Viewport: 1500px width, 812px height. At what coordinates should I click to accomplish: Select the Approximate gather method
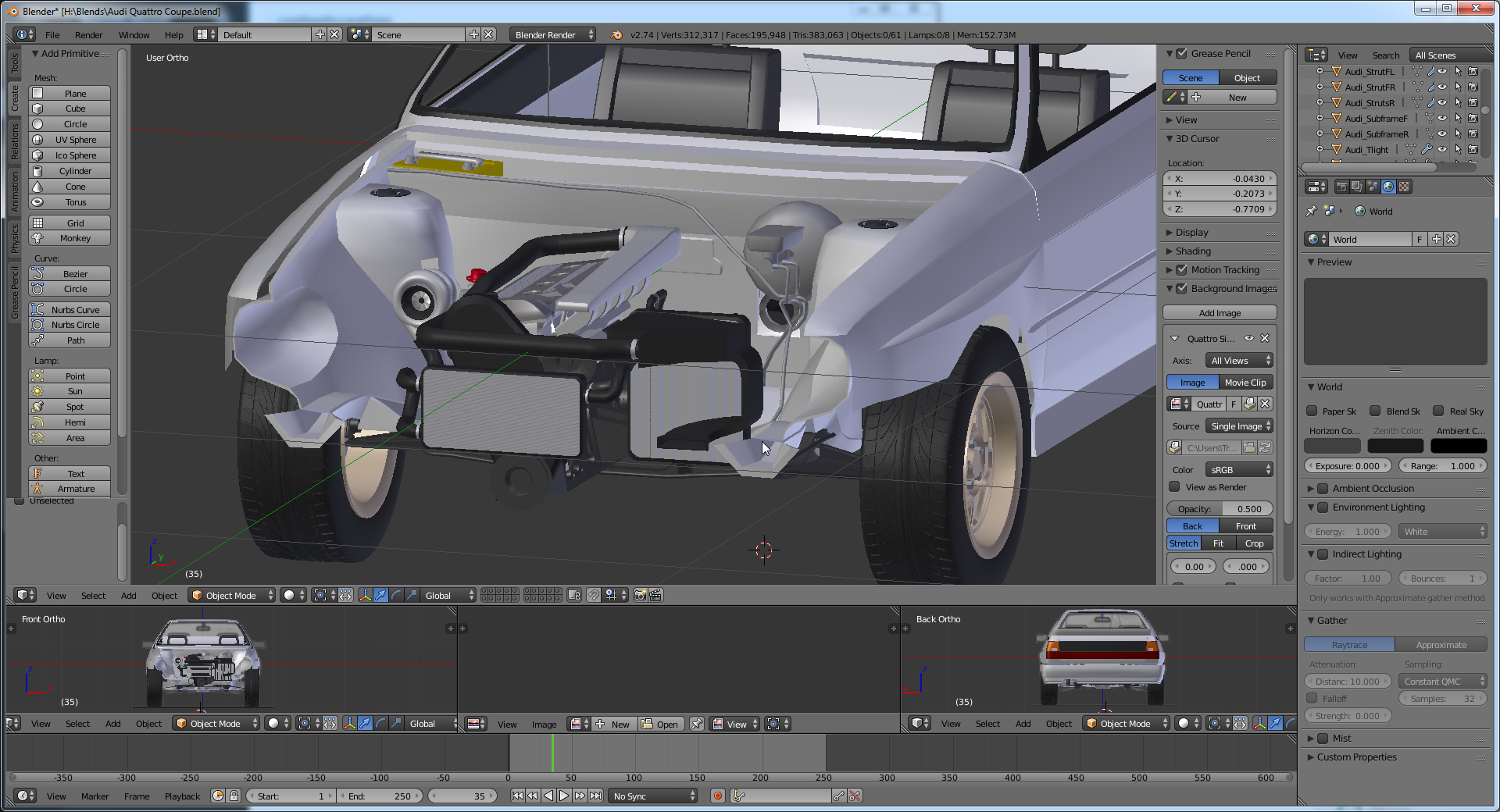click(x=1441, y=645)
